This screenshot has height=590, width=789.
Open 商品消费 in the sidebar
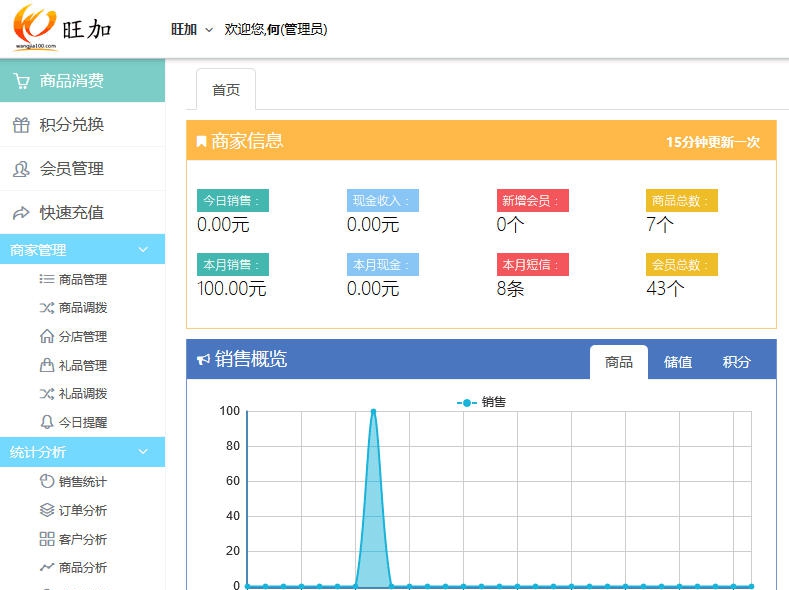pos(83,80)
